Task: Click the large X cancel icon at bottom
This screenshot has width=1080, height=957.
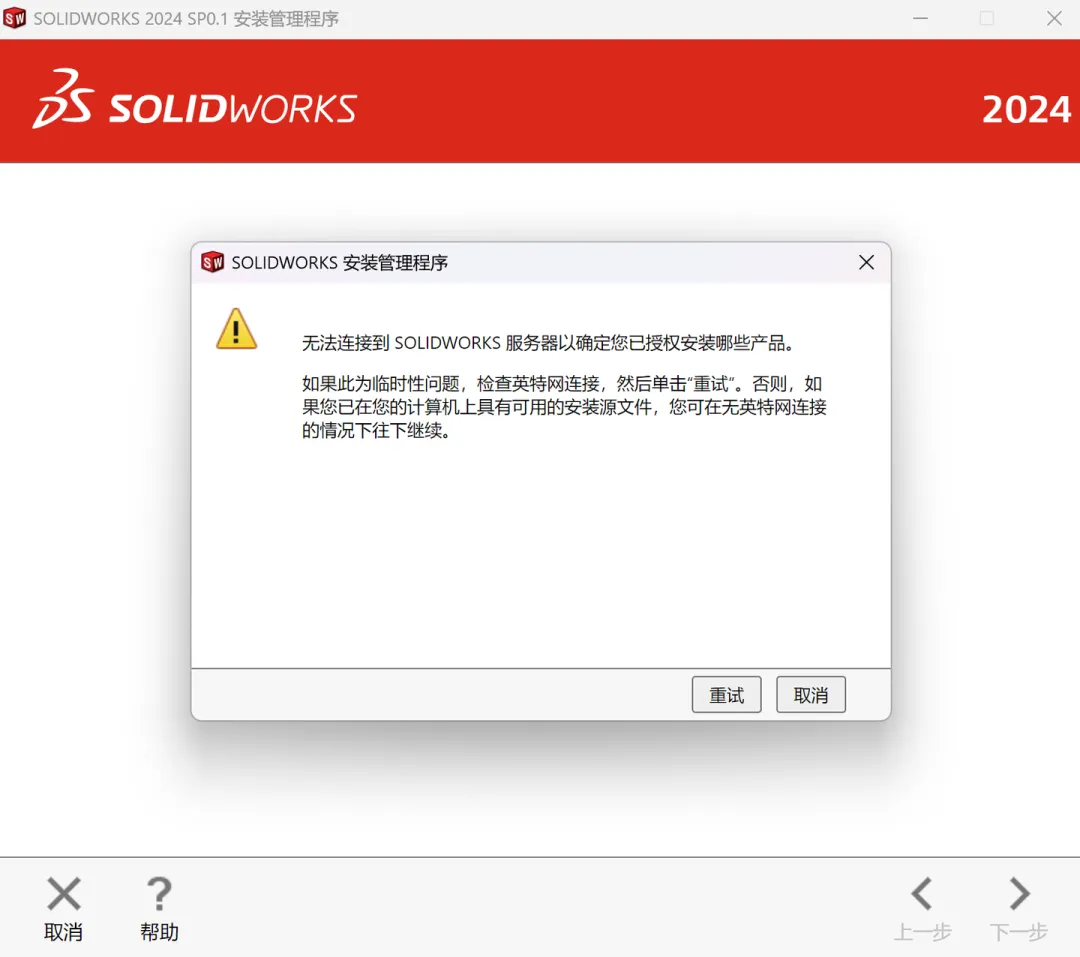Action: point(63,894)
